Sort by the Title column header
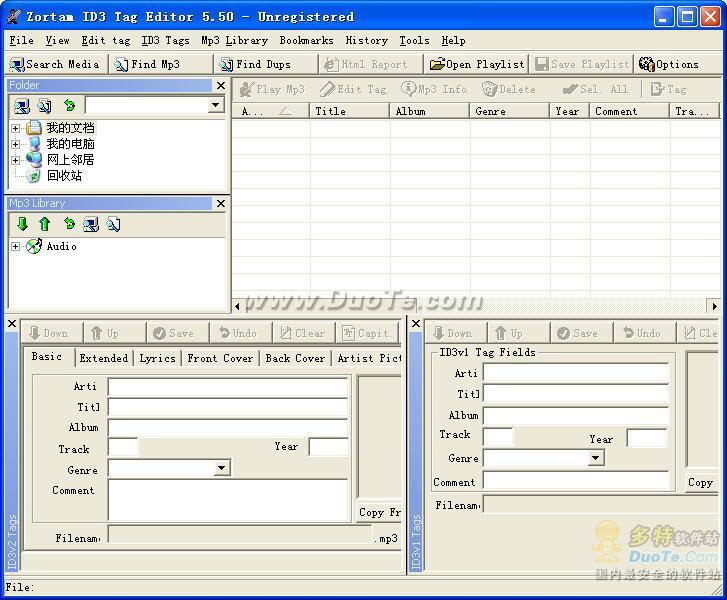Screen dimensions: 727x600 tap(349, 111)
